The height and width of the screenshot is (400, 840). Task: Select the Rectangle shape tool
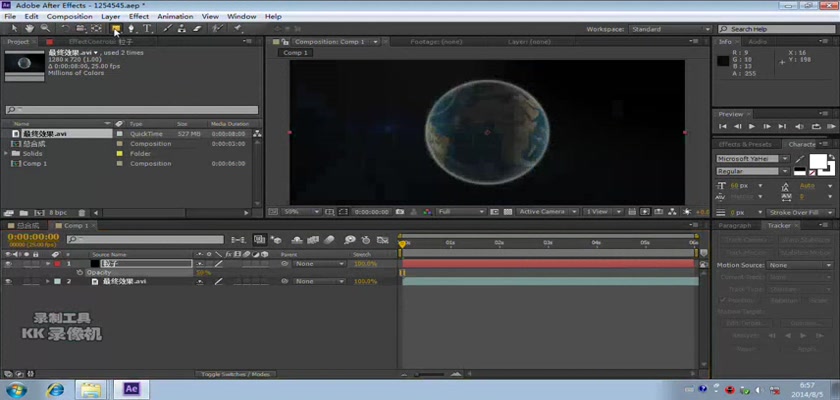coord(116,29)
